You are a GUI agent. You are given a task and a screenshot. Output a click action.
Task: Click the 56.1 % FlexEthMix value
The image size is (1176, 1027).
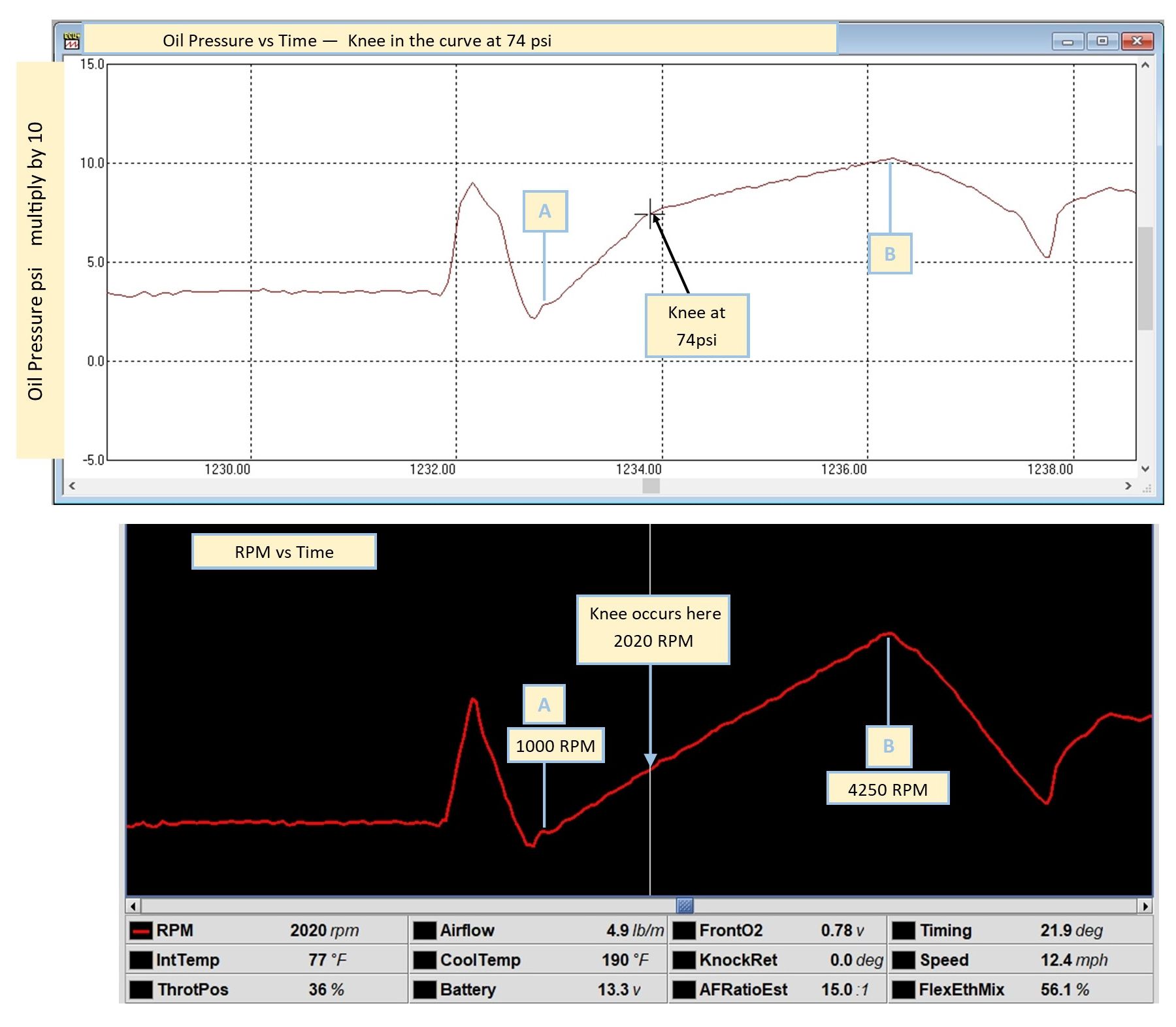1065,989
